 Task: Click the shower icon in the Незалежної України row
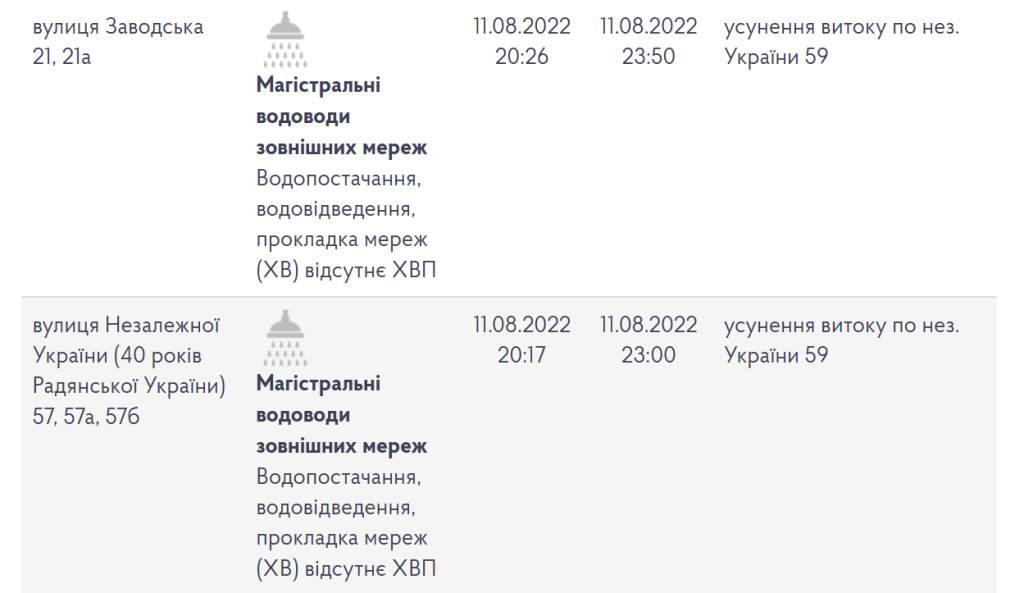click(x=287, y=338)
